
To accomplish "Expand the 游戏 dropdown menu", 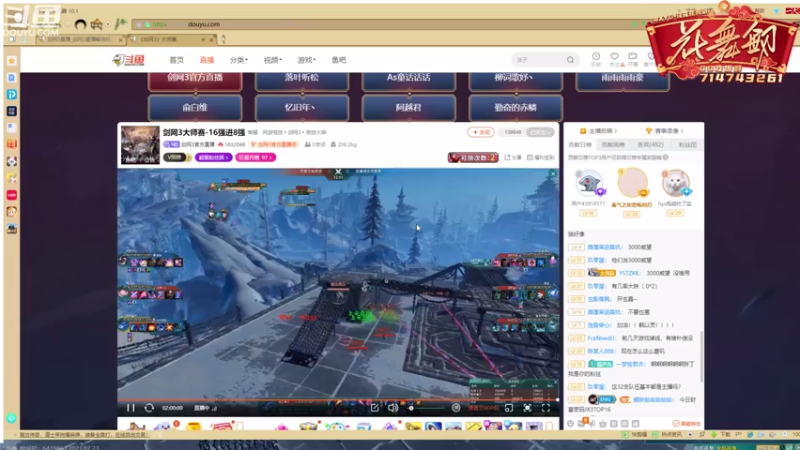I will pos(306,60).
